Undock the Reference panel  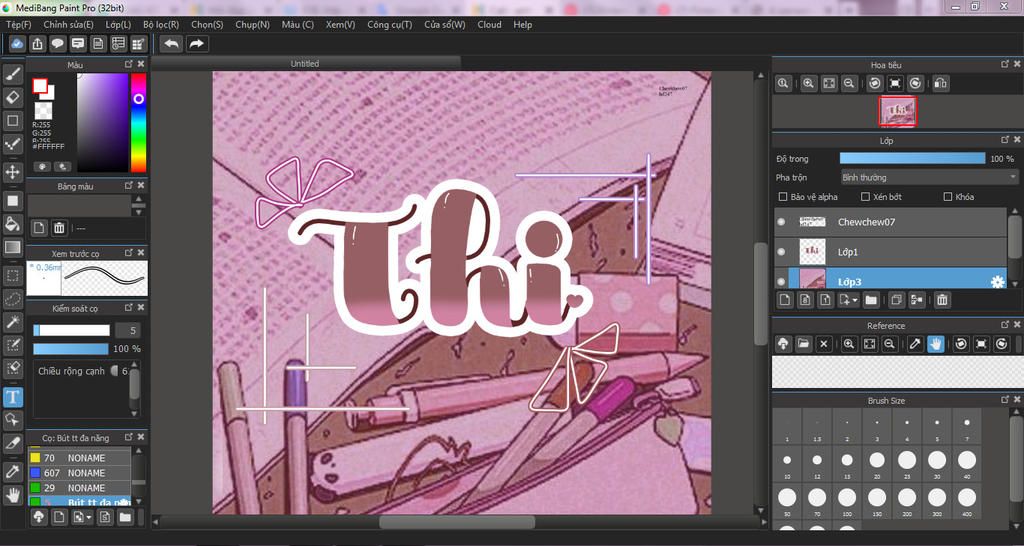pyautogui.click(x=1004, y=325)
